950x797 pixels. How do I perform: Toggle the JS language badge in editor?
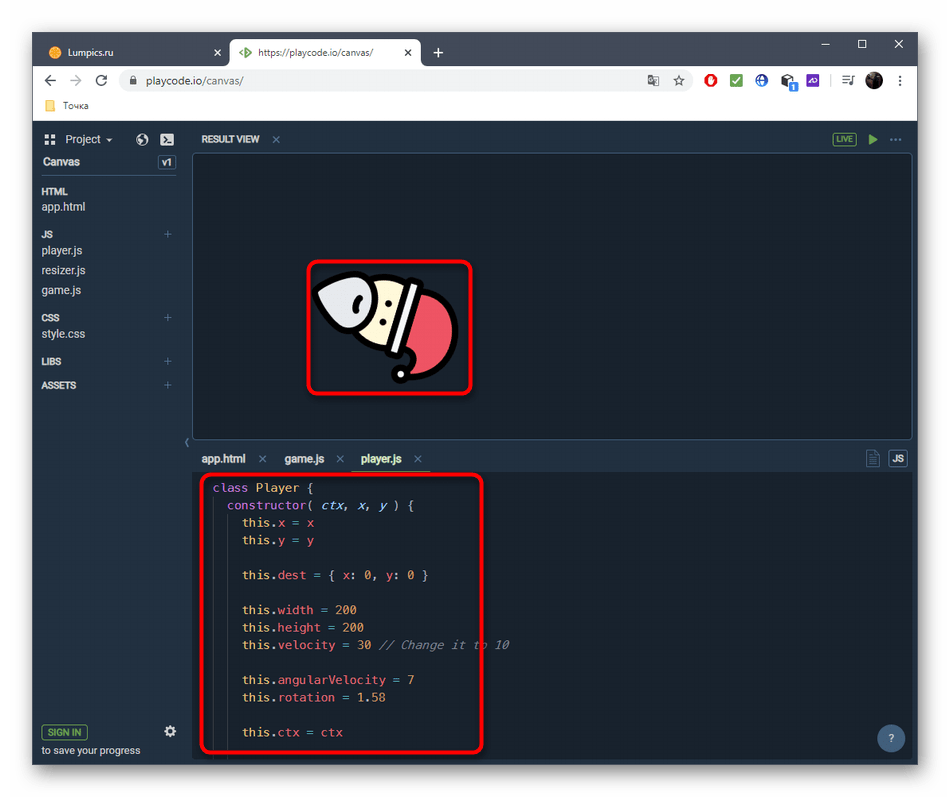pos(898,459)
